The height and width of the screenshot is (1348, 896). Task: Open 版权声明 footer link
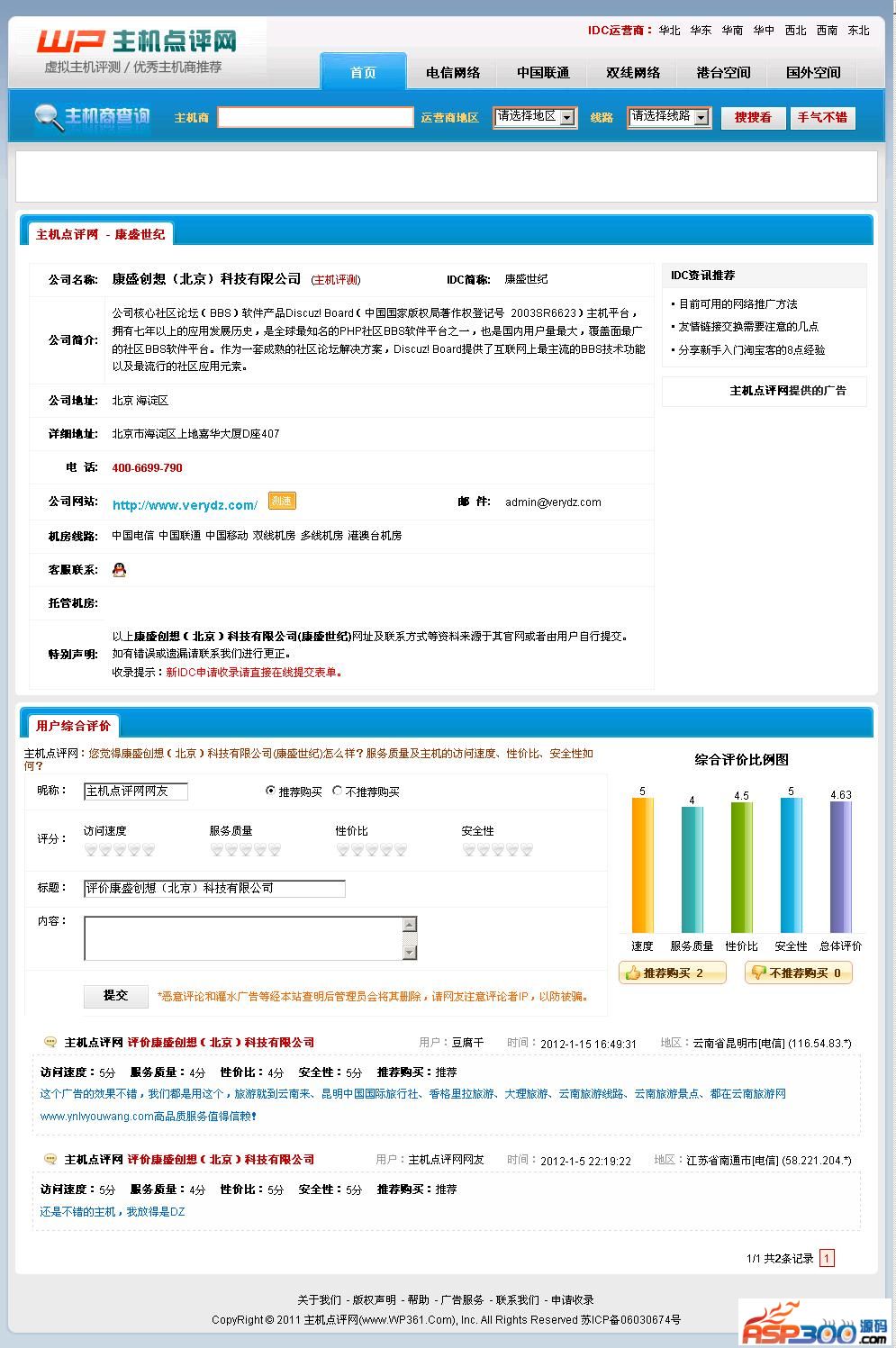click(374, 1300)
